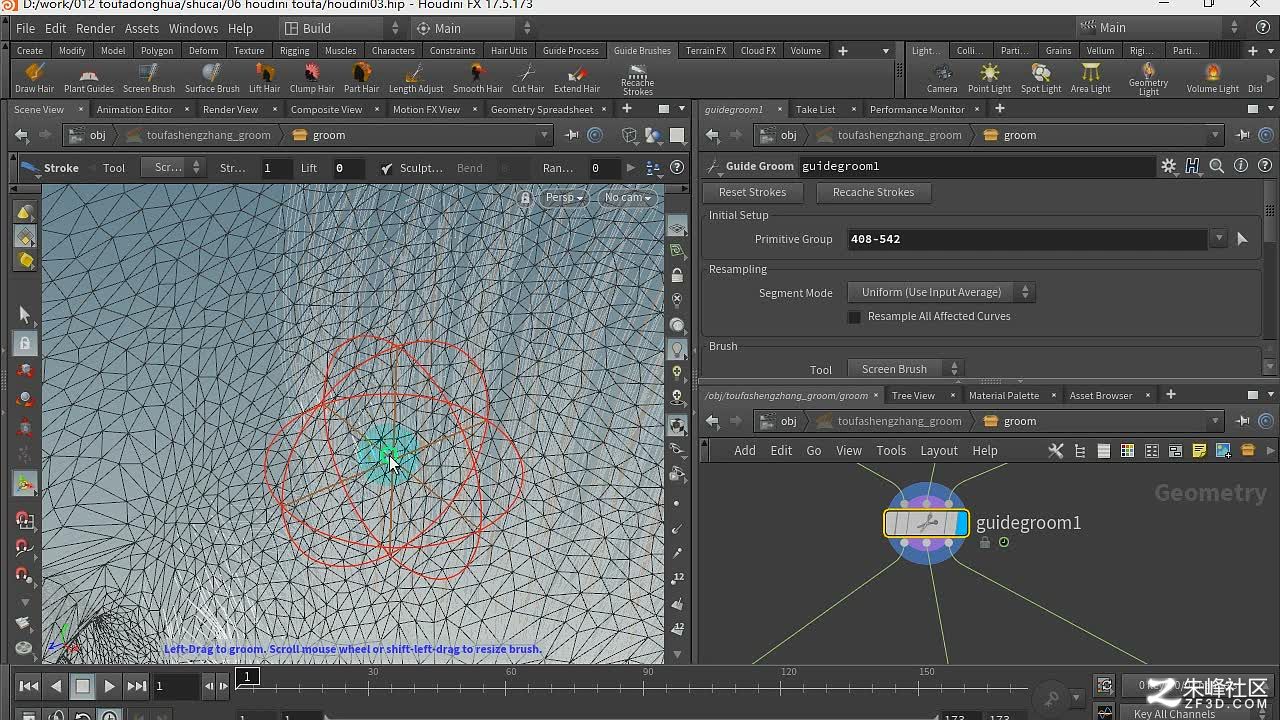Open viewport tool help question icon
The height and width of the screenshot is (720, 1280).
[x=677, y=168]
